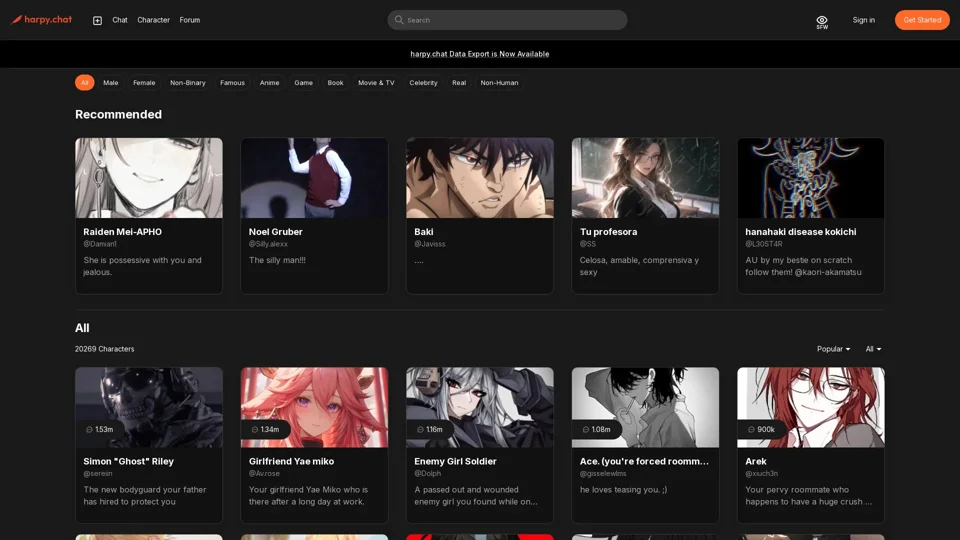Select the Female category filter
The image size is (960, 540).
(144, 83)
